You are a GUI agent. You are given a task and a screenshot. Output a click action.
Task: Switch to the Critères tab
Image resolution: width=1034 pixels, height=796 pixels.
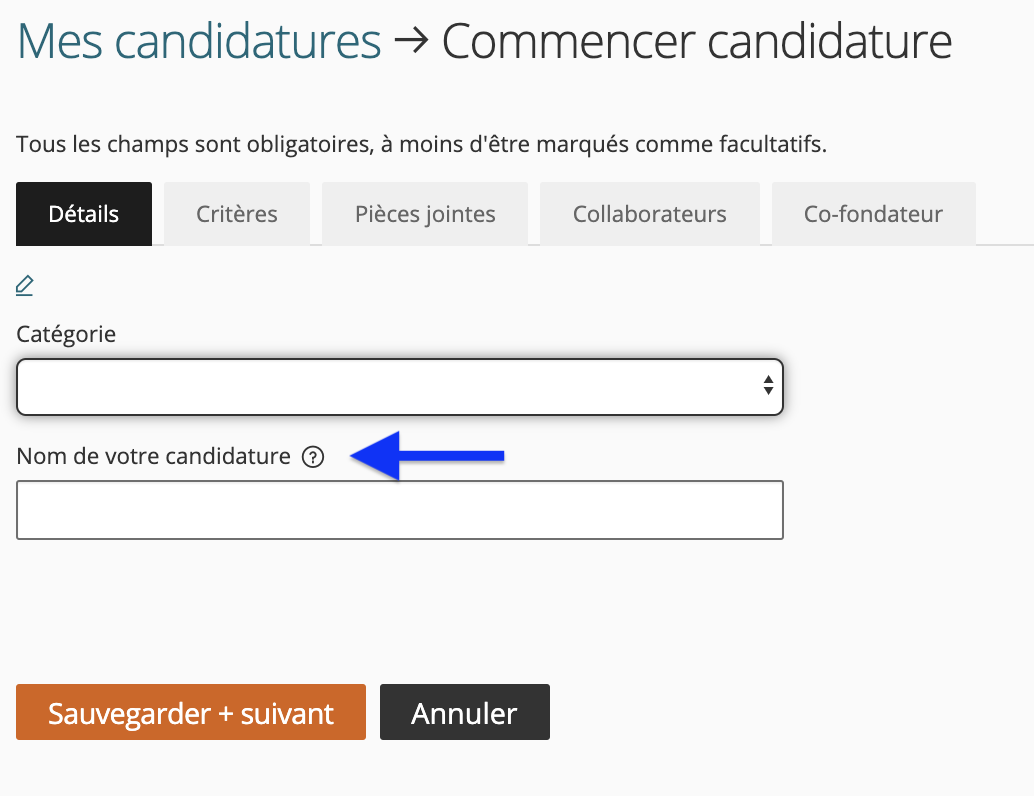pyautogui.click(x=237, y=214)
